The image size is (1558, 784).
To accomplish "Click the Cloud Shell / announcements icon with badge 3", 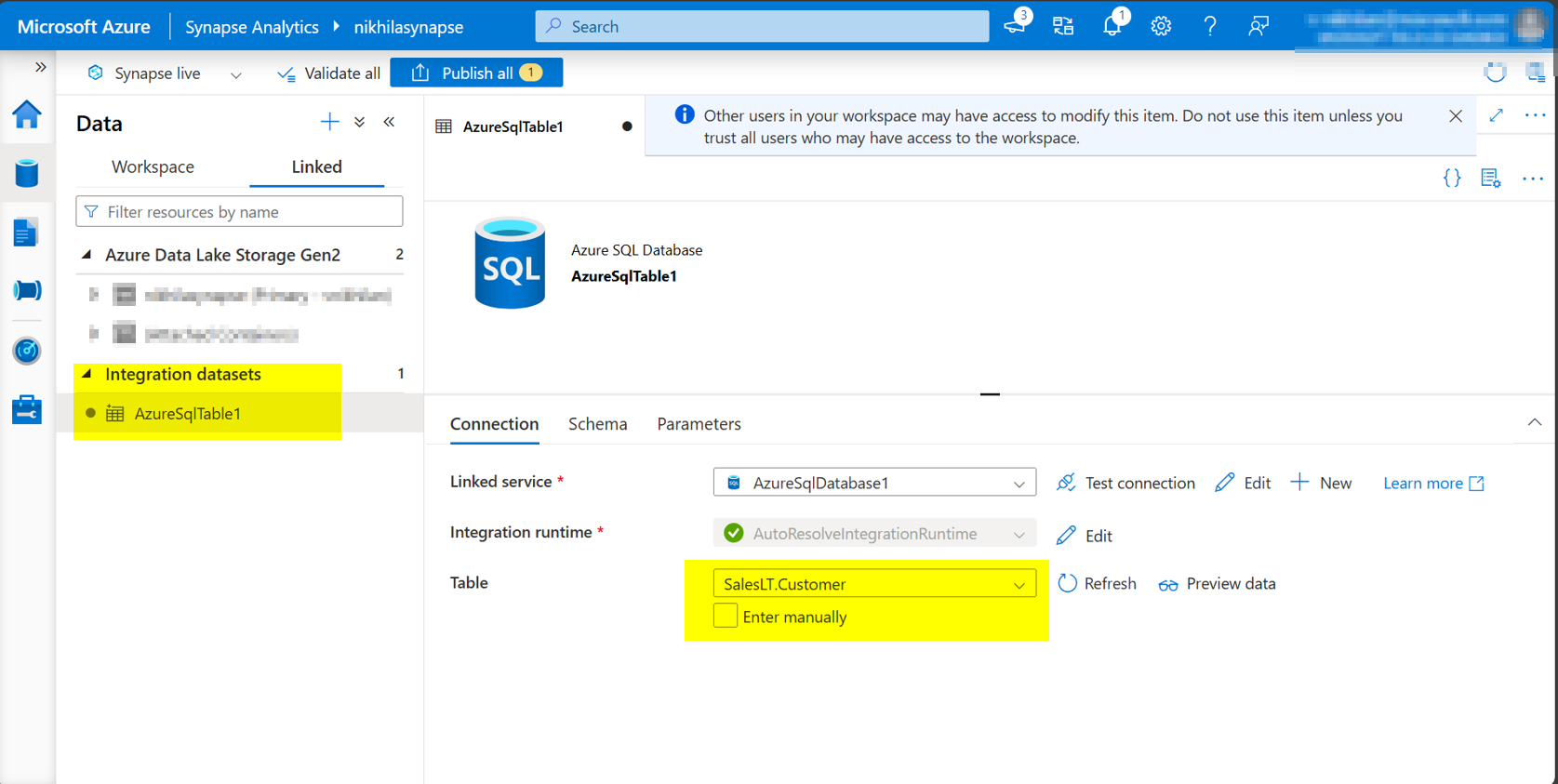I will [1016, 25].
